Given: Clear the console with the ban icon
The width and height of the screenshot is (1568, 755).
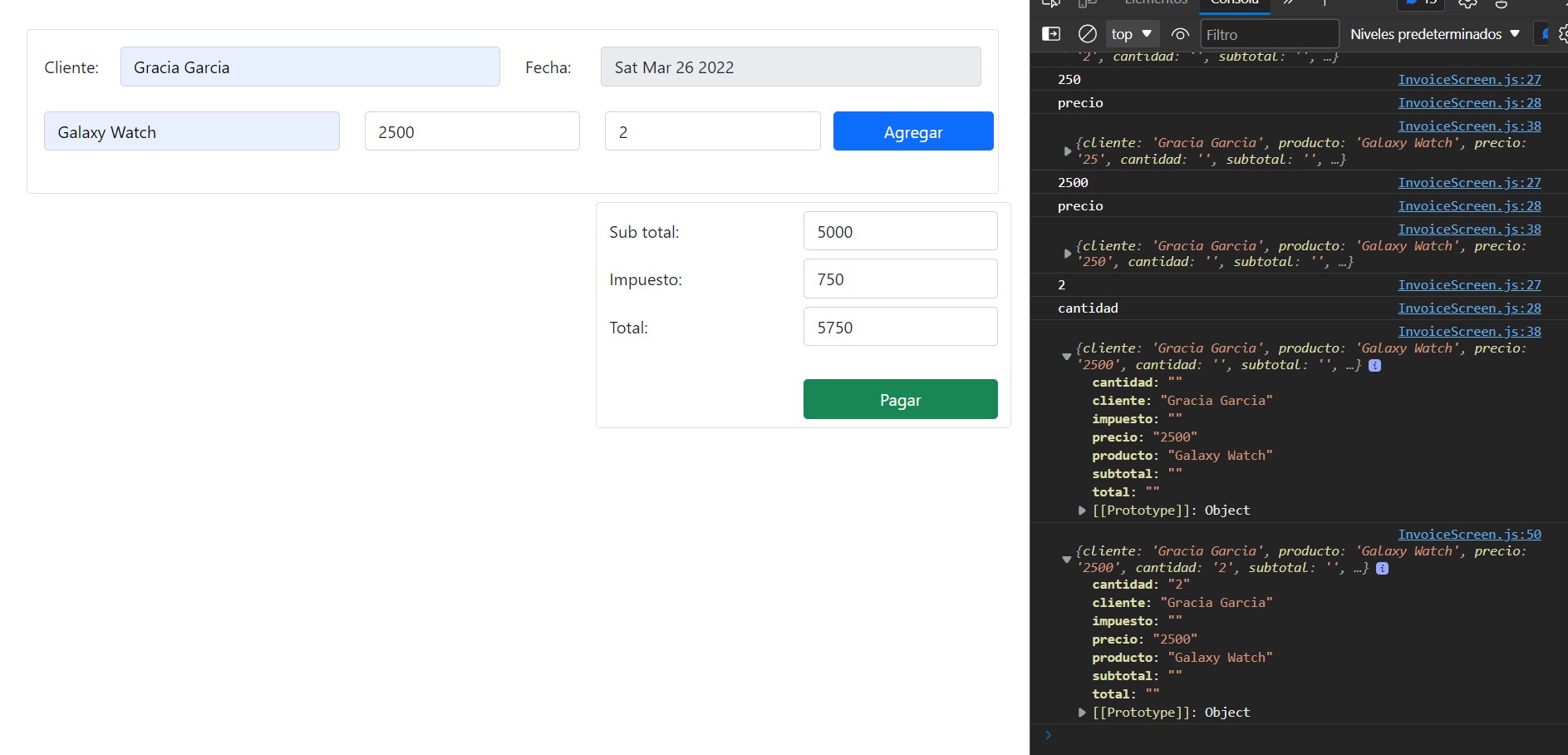Looking at the screenshot, I should tap(1088, 34).
